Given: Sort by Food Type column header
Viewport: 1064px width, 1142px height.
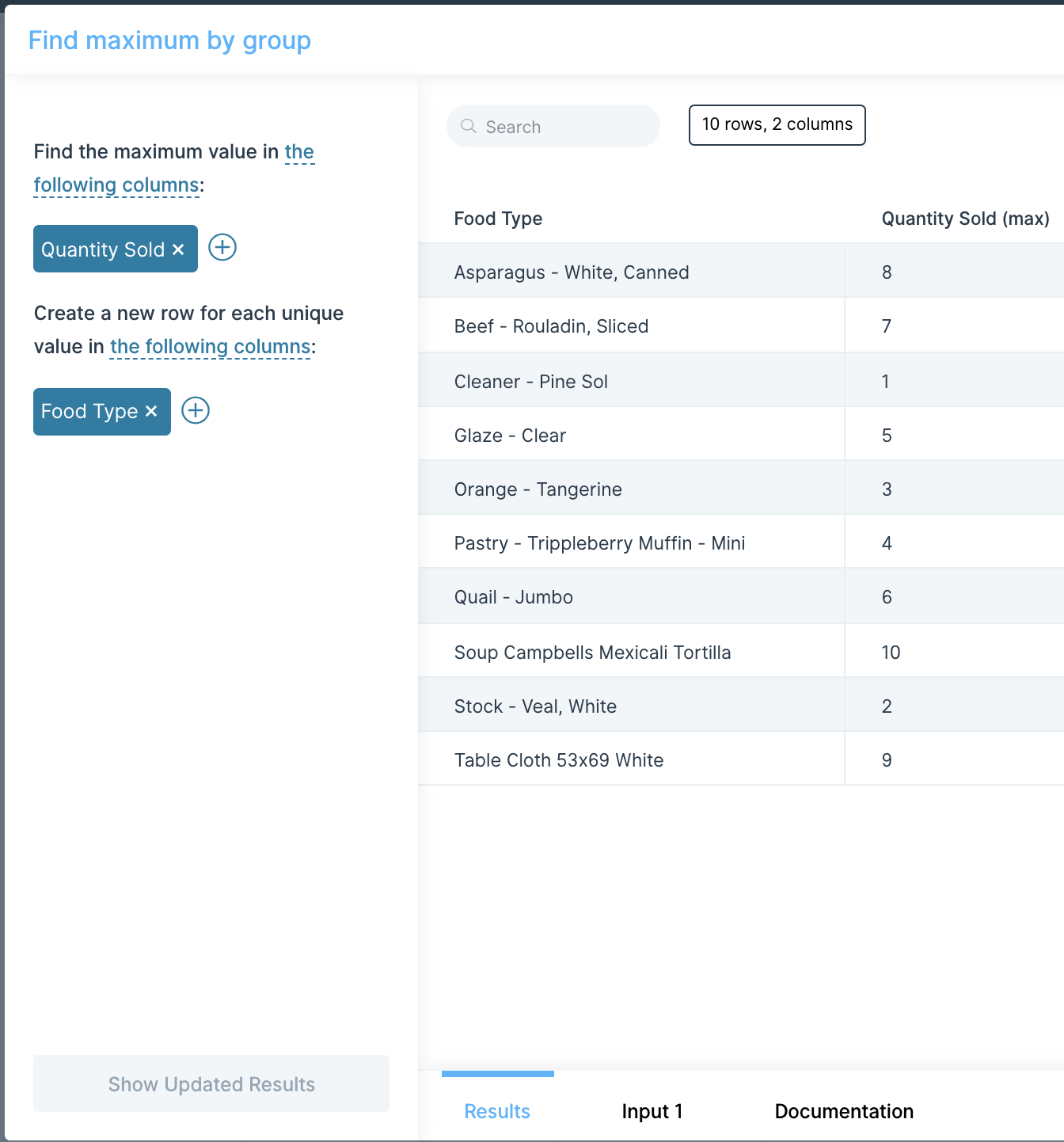Looking at the screenshot, I should point(498,219).
